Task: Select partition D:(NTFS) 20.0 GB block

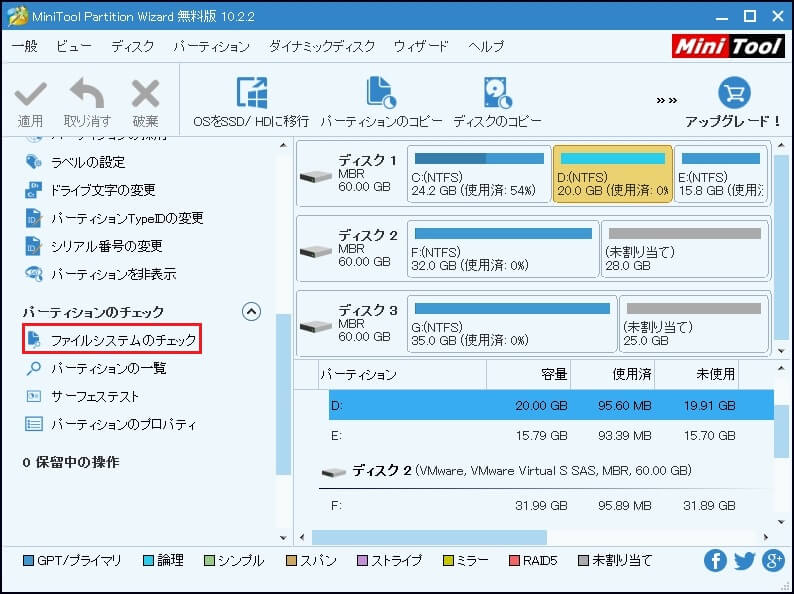Action: 613,174
